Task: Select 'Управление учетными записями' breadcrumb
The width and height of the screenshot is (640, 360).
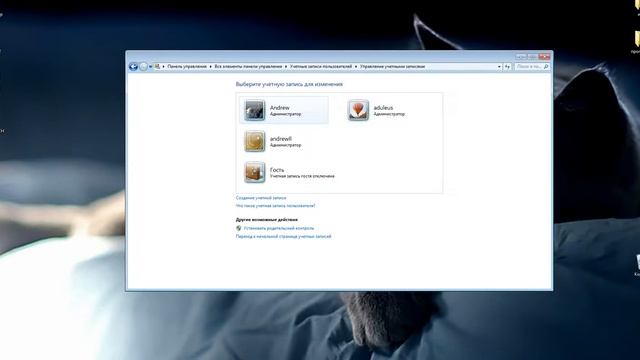Action: [392, 67]
